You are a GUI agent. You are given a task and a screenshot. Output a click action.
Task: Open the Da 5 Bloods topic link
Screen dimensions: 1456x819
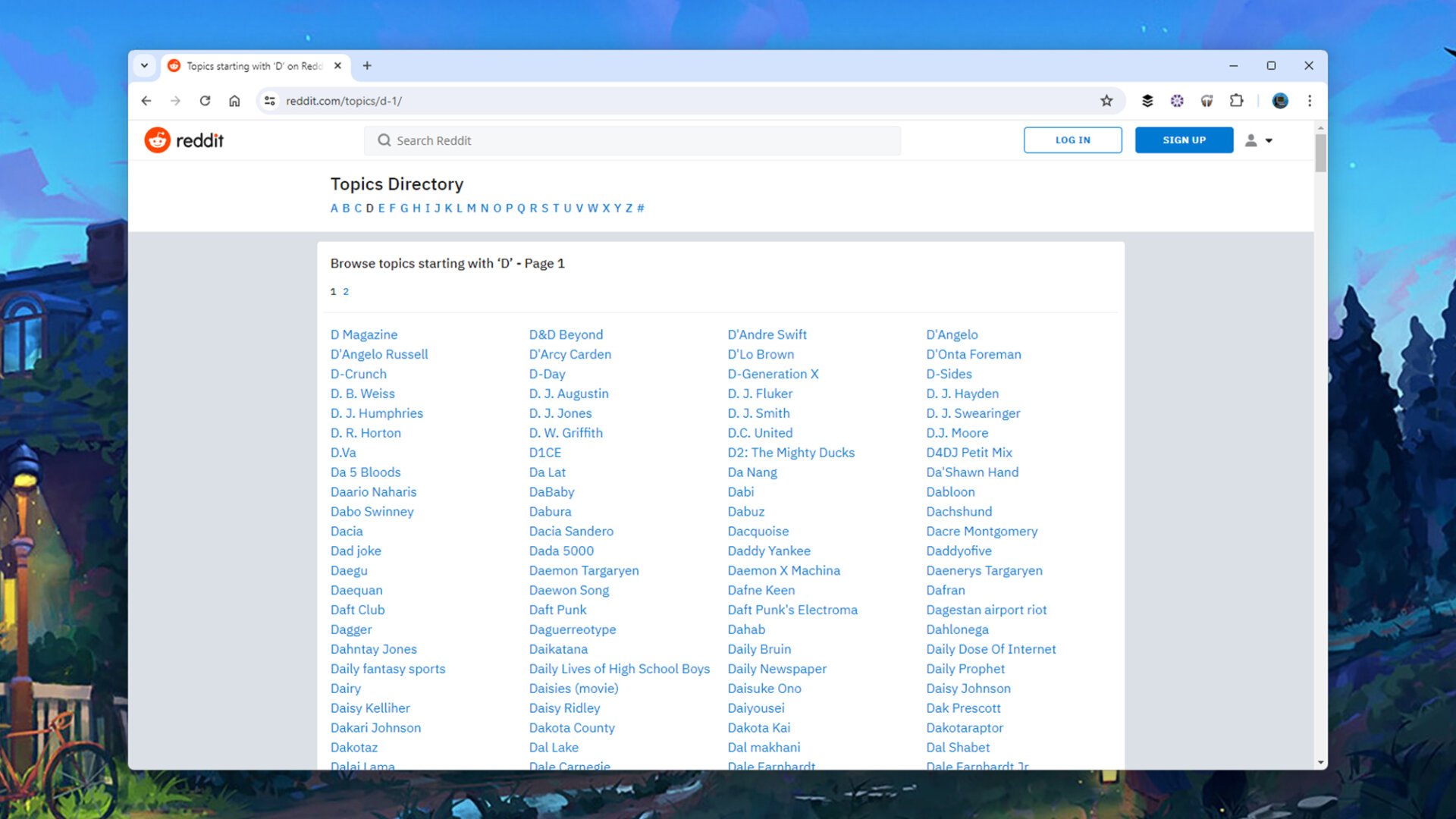pyautogui.click(x=366, y=472)
